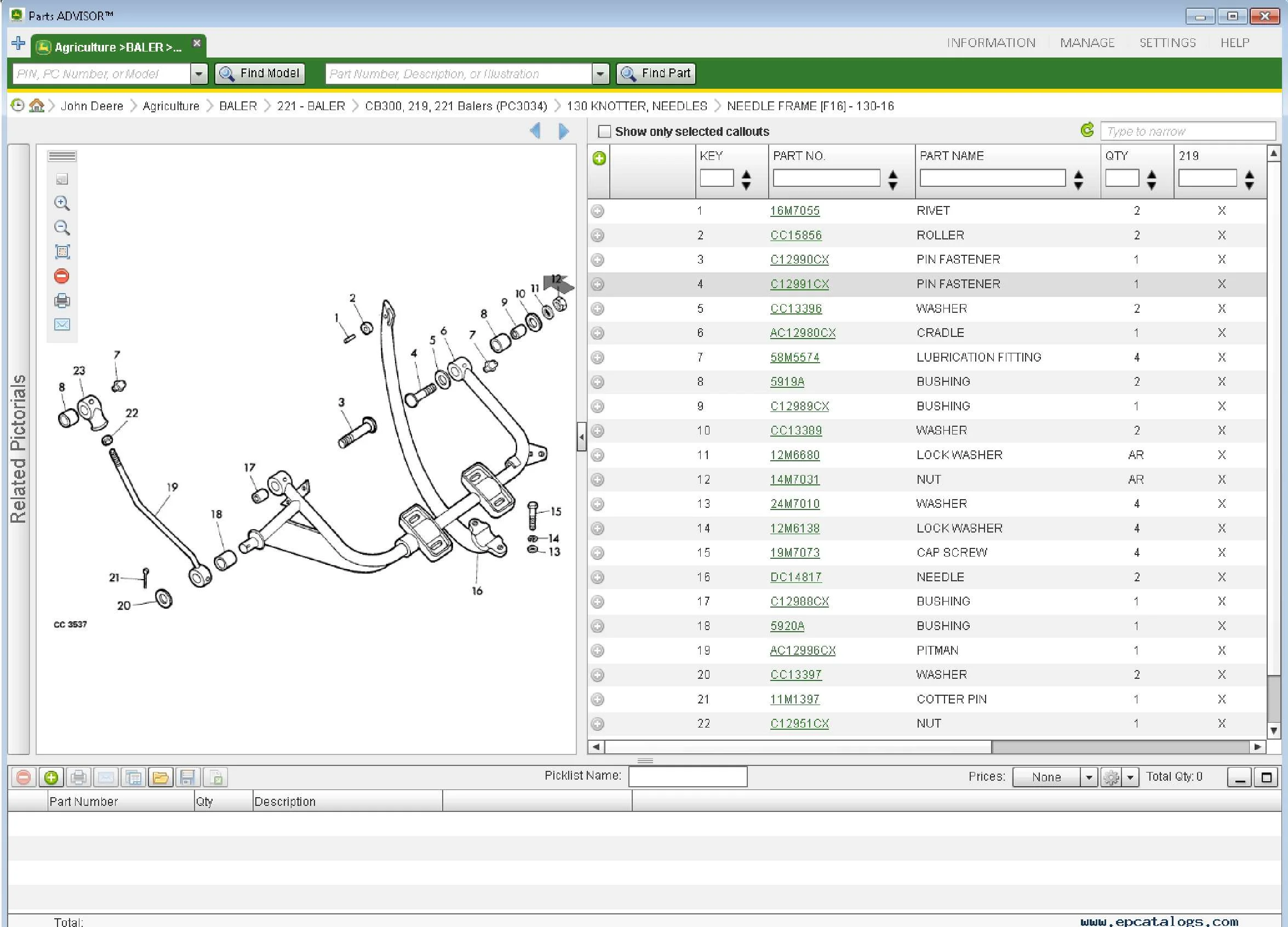Sort by PART NAME column arrows
This screenshot has width=1288, height=927.
click(1078, 180)
